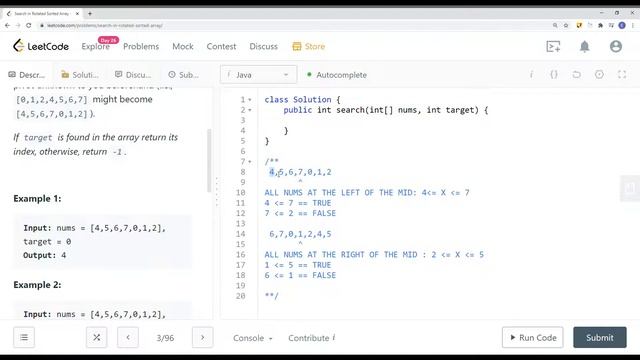Open the playground terminal icon
Screen dimensions: 640x360
click(553, 47)
